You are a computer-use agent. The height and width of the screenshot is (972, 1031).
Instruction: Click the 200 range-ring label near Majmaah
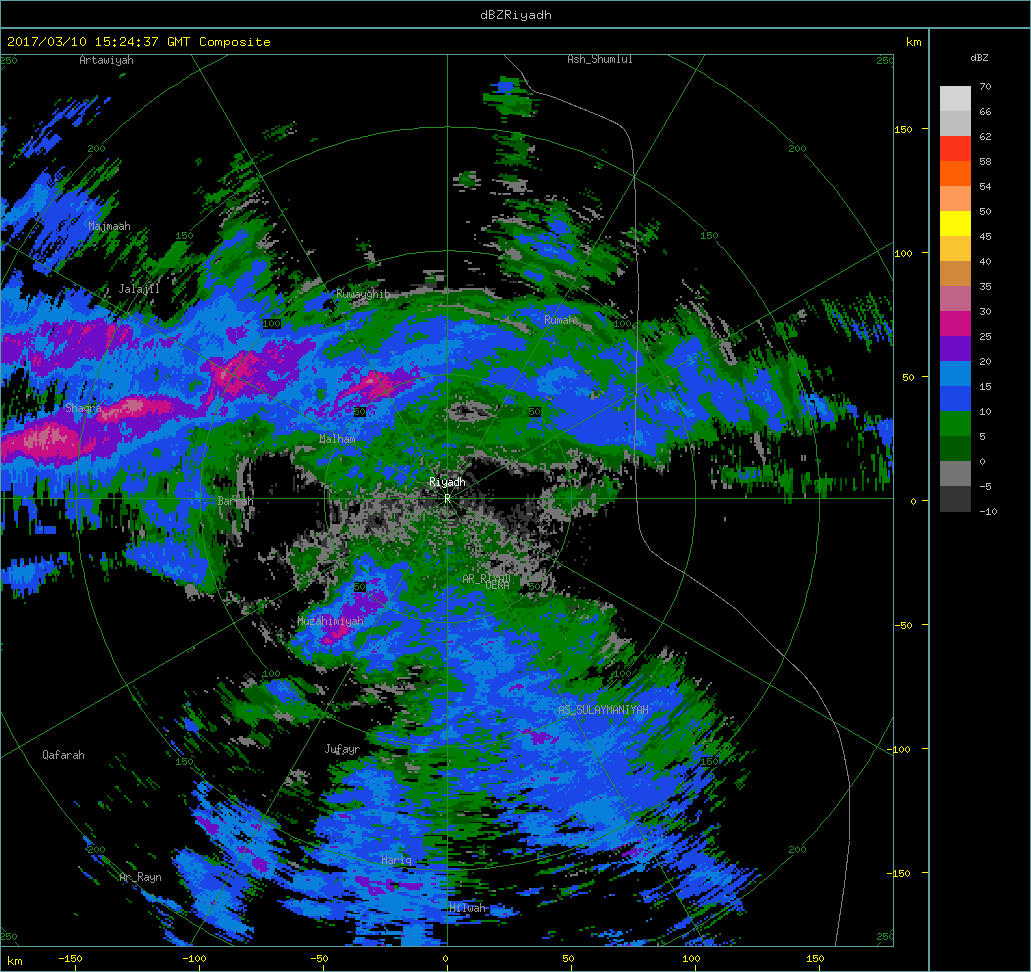tap(96, 149)
